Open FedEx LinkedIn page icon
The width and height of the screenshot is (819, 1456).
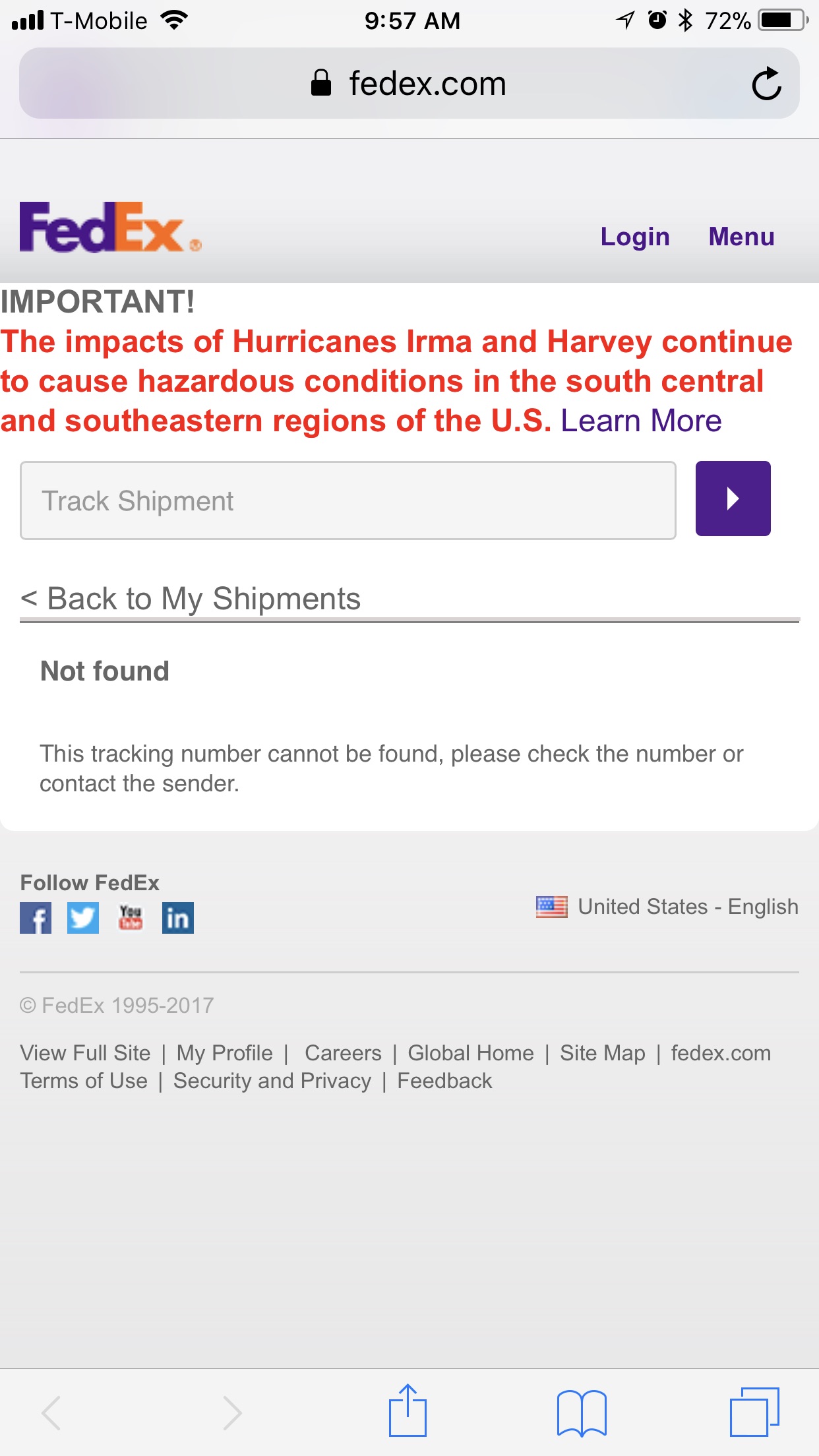(178, 918)
